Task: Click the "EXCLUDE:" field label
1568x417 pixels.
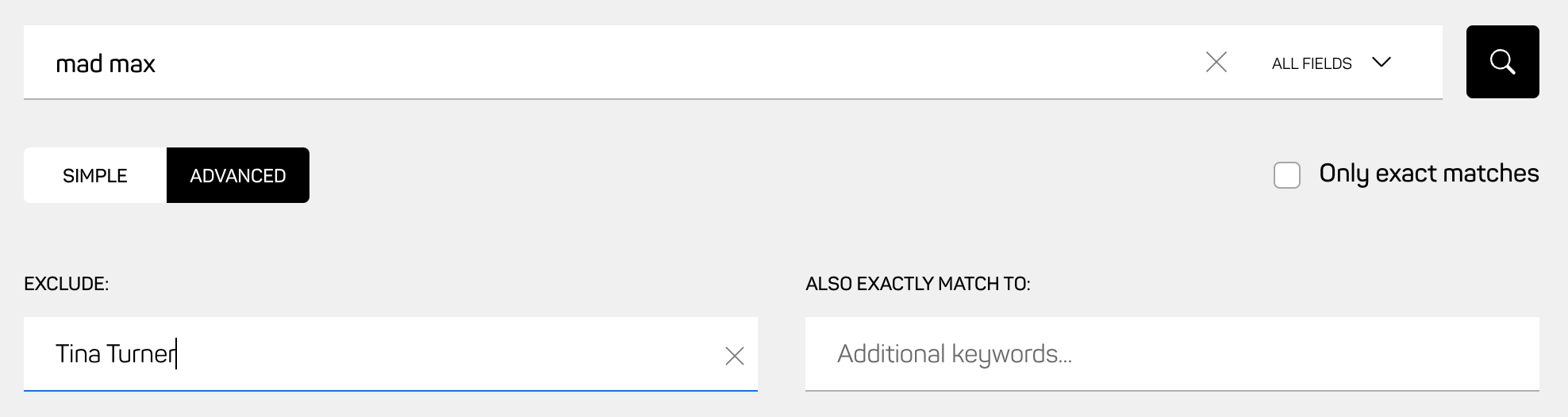Action: (66, 284)
